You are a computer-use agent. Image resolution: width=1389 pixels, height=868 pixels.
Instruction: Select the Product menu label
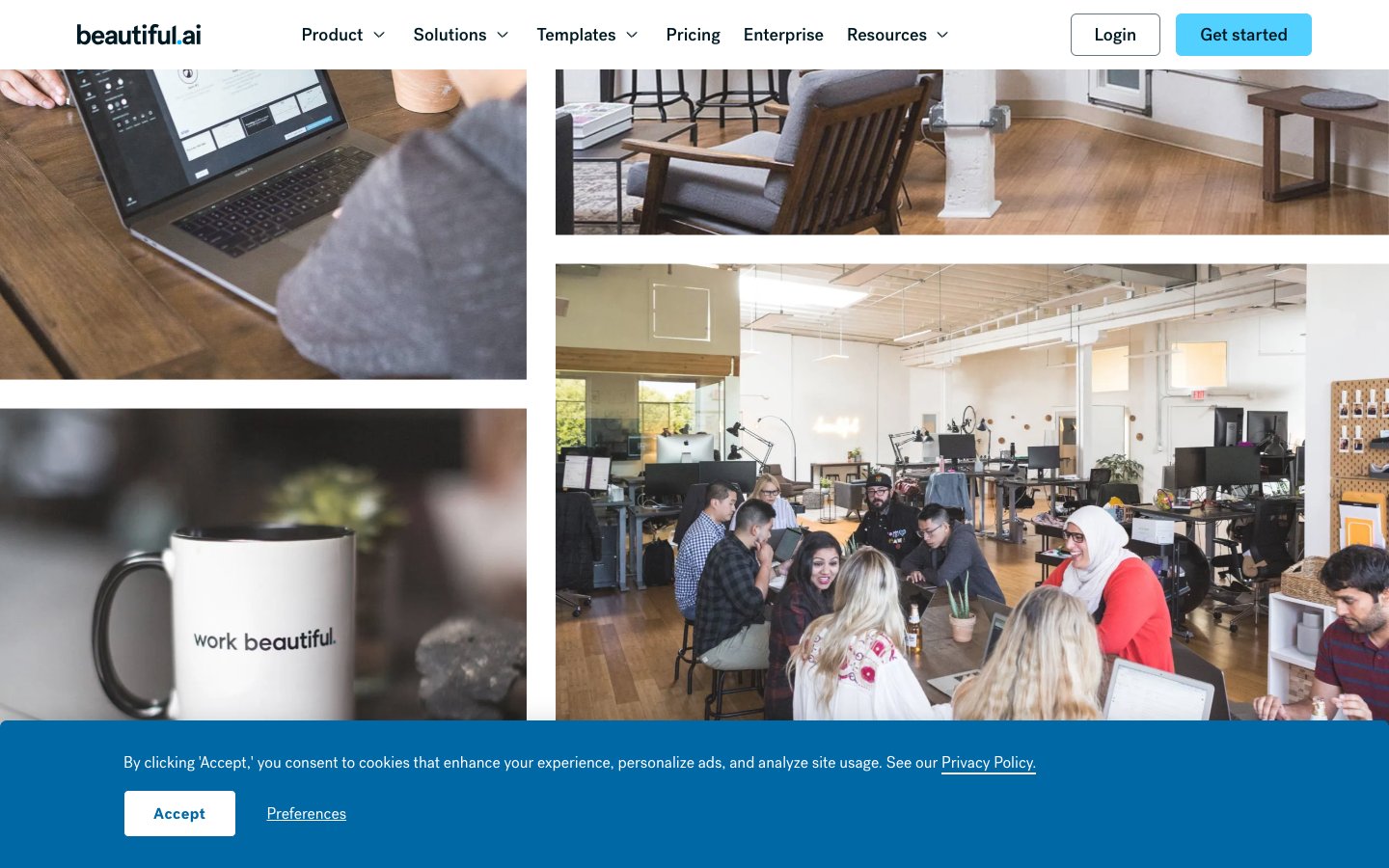click(332, 35)
